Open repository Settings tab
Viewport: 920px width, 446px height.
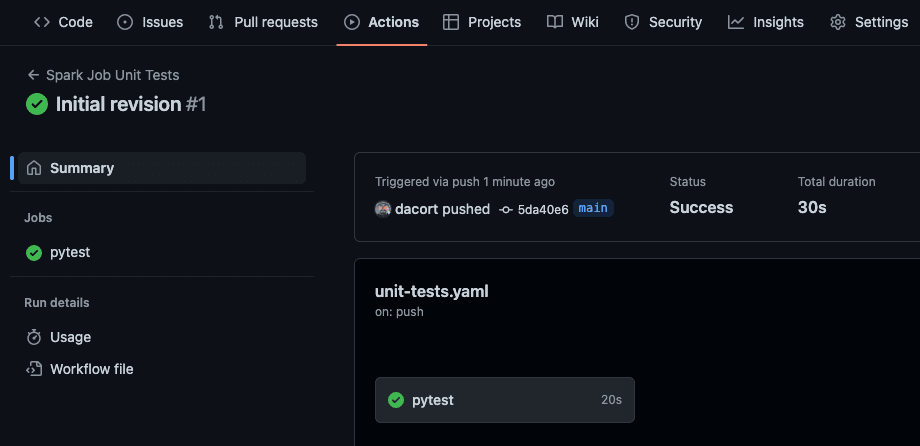tap(869, 22)
